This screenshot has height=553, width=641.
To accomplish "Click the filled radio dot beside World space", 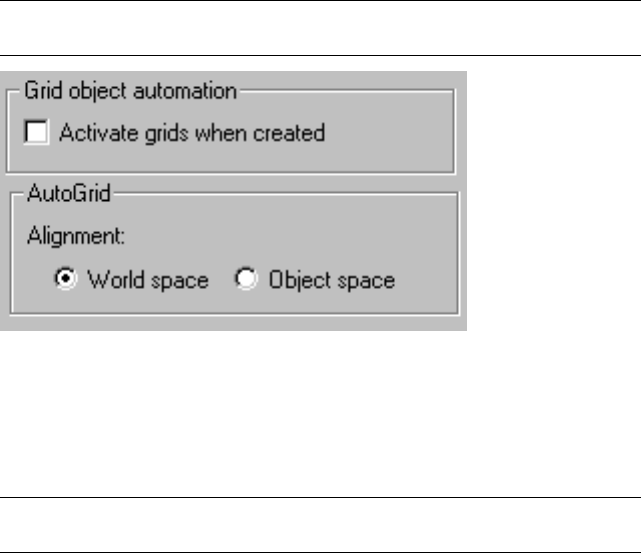I will (x=67, y=280).
